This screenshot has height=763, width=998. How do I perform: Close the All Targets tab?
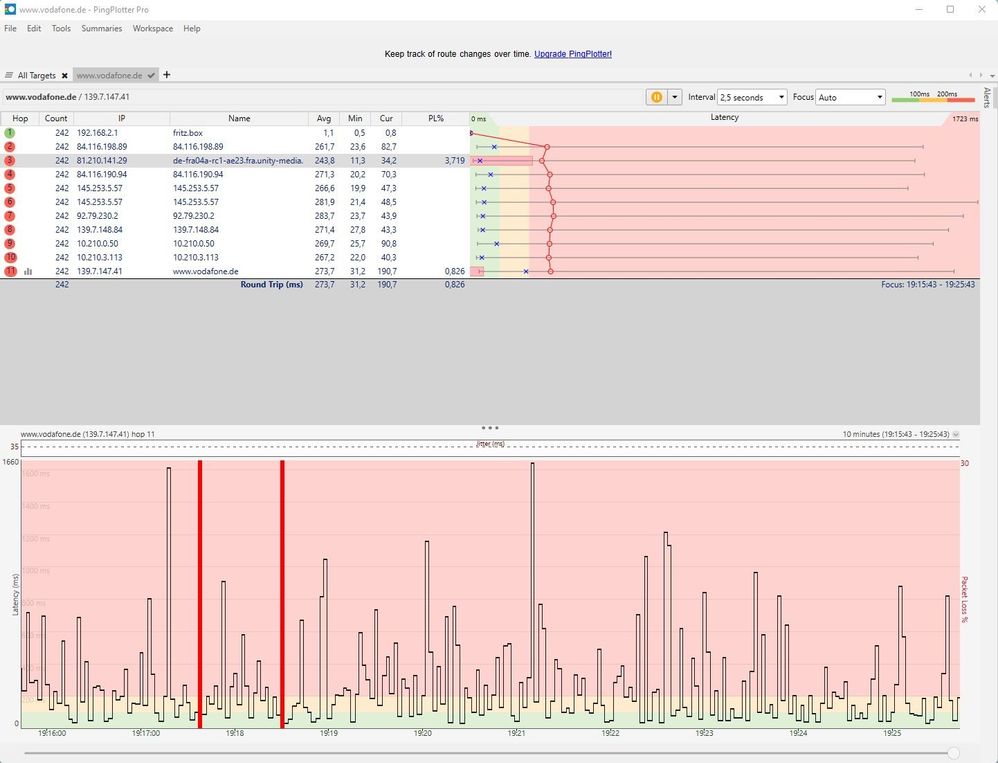(x=64, y=76)
